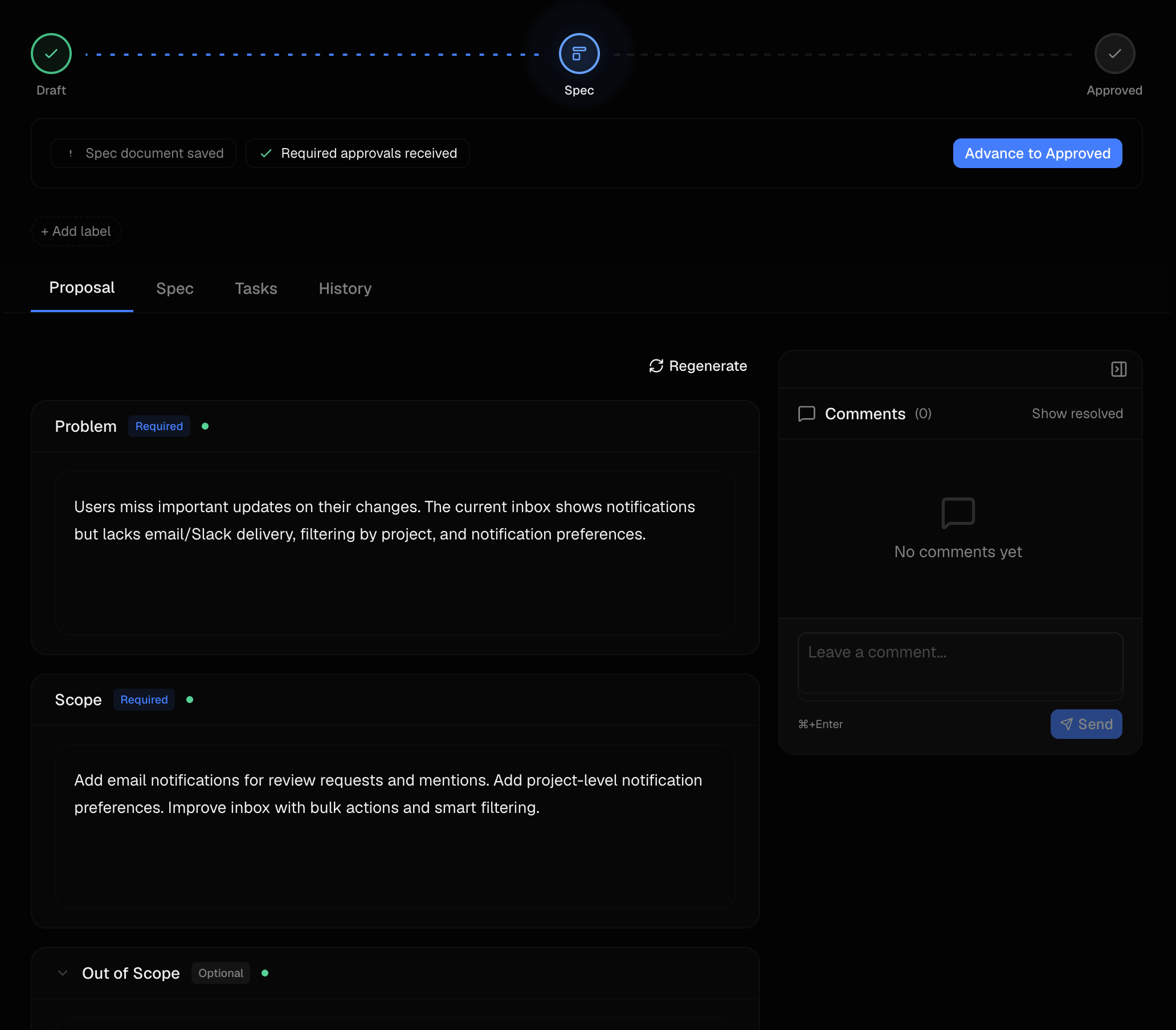Focus the Leave a comment field
This screenshot has height=1030, width=1176.
tap(960, 664)
